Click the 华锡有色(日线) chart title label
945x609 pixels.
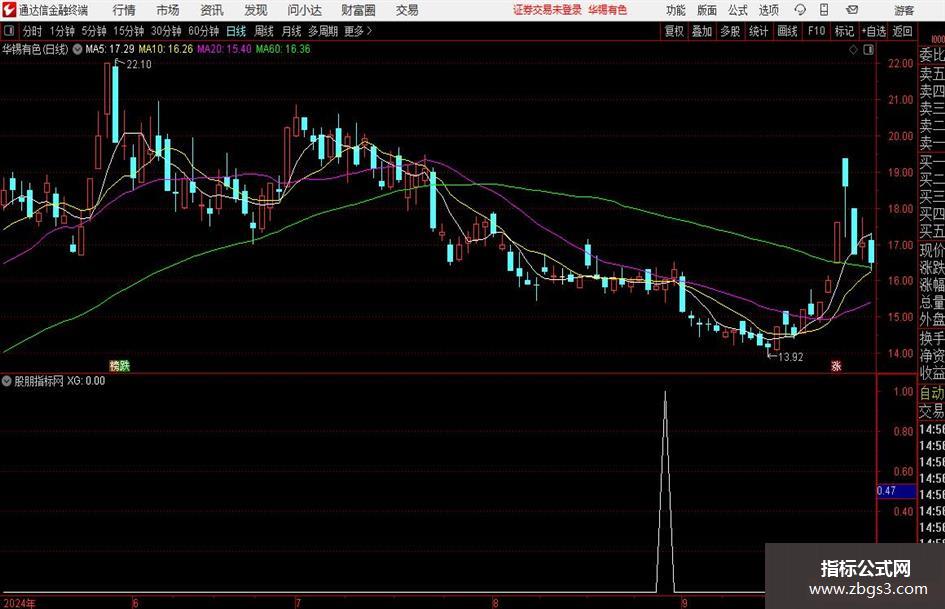[x=35, y=49]
